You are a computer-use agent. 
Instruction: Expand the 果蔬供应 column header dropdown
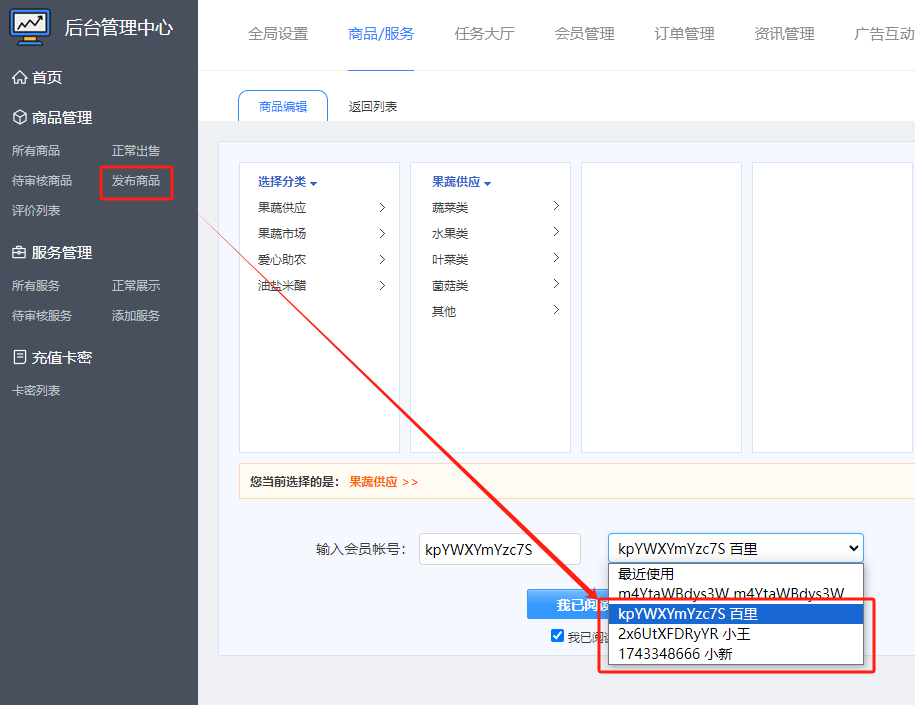[x=461, y=182]
